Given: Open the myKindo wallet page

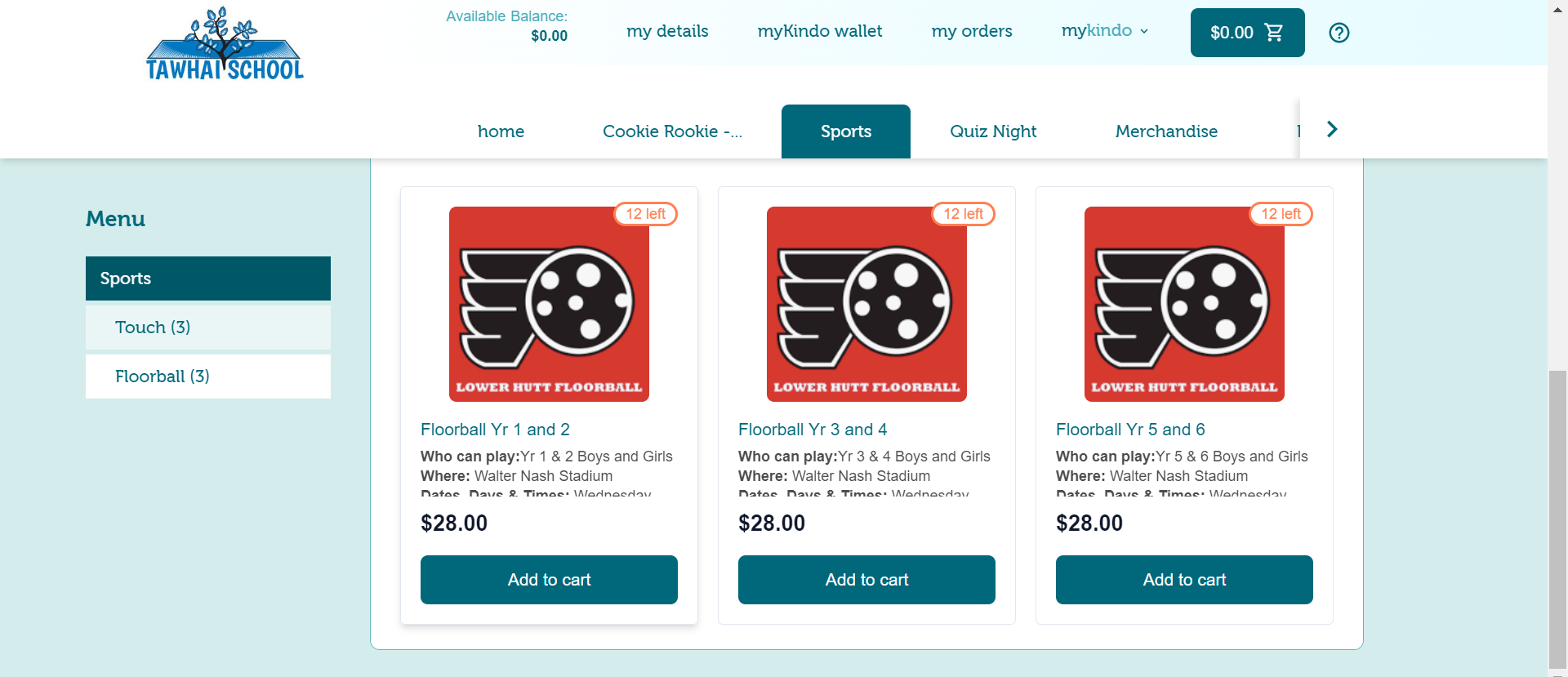Looking at the screenshot, I should [820, 31].
